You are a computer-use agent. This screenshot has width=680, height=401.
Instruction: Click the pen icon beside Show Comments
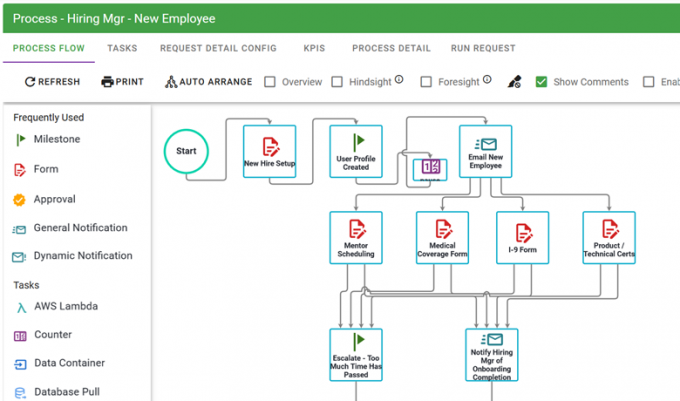pos(515,82)
